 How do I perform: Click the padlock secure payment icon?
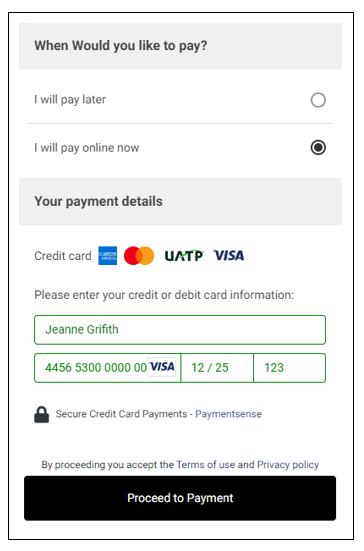tap(41, 414)
